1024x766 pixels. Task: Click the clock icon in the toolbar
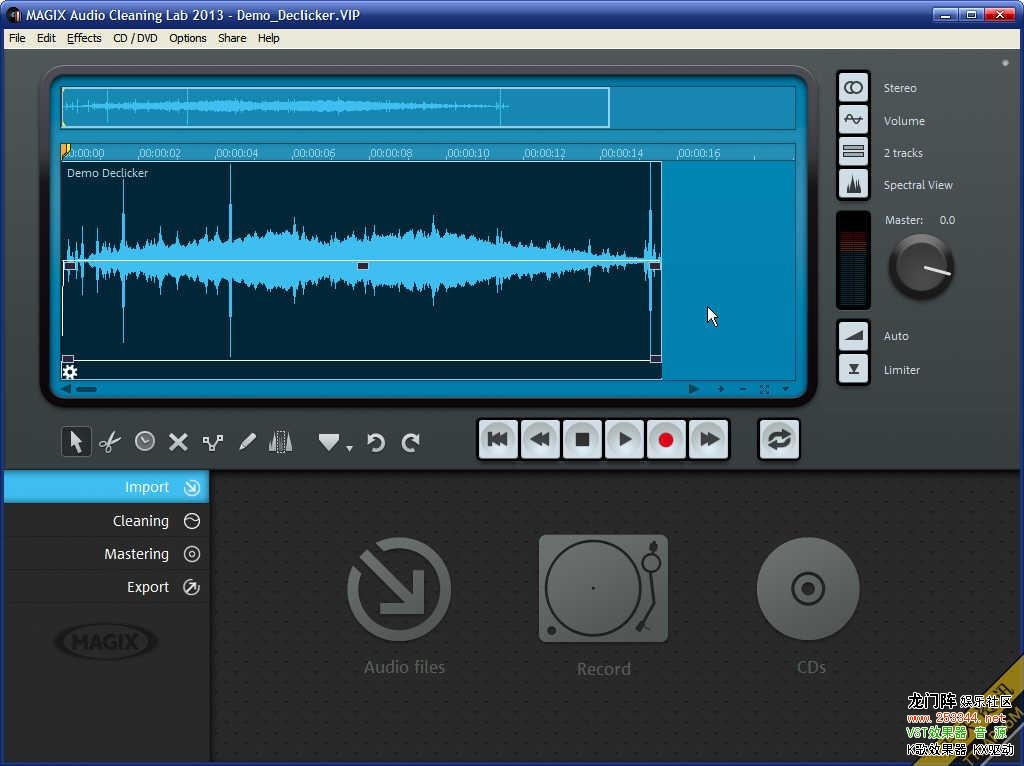coord(144,441)
